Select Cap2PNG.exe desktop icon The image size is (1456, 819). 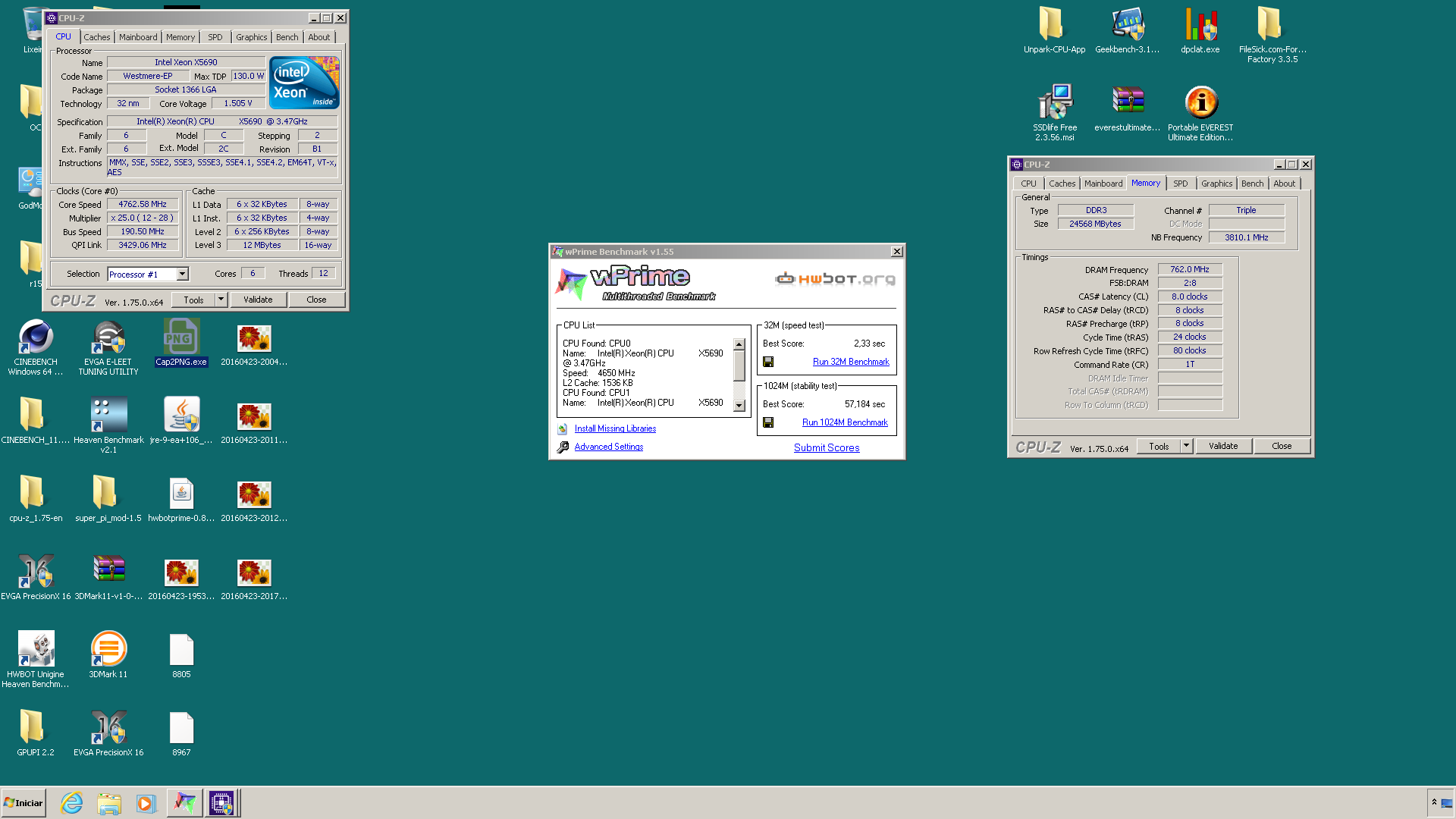pyautogui.click(x=181, y=342)
